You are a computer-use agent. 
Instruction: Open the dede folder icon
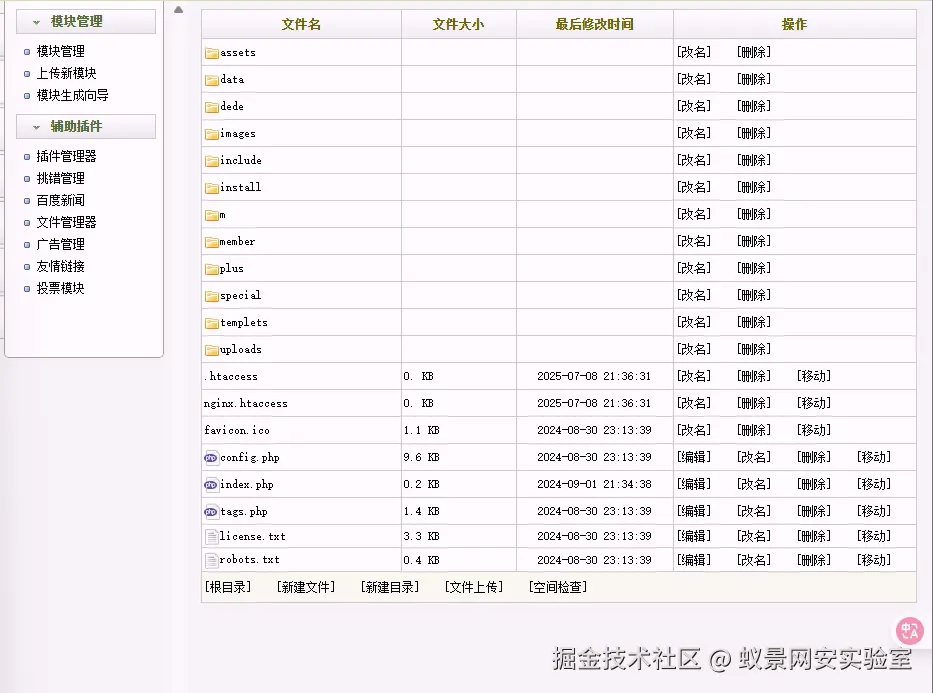tap(212, 106)
